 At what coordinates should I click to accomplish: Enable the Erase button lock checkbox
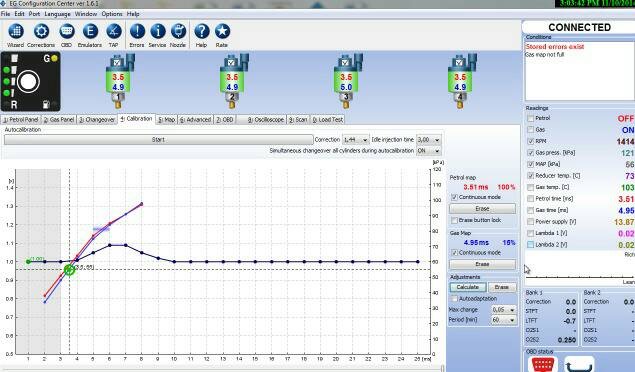[x=454, y=220]
